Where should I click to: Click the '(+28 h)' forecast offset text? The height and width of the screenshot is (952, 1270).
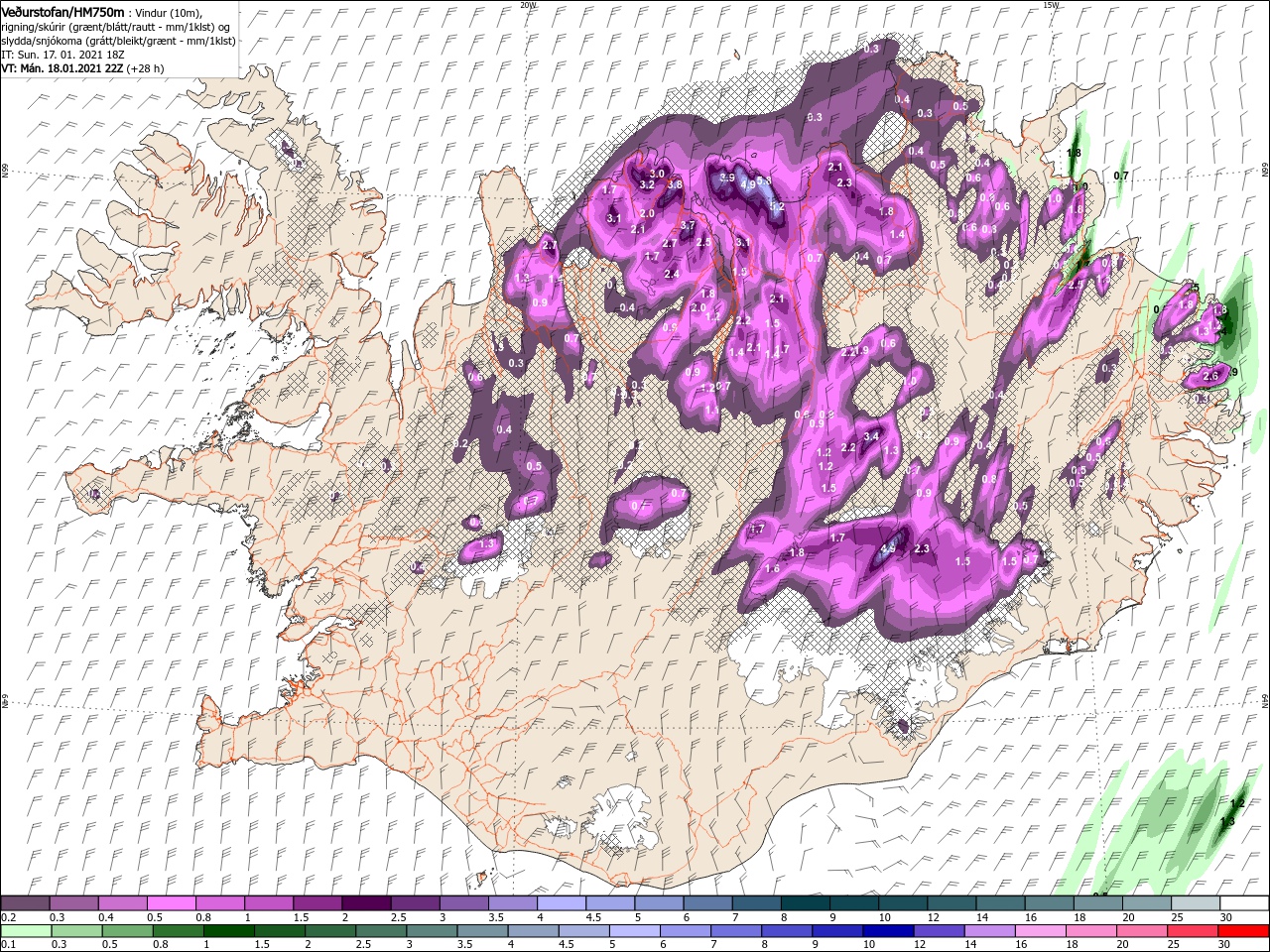(x=145, y=68)
